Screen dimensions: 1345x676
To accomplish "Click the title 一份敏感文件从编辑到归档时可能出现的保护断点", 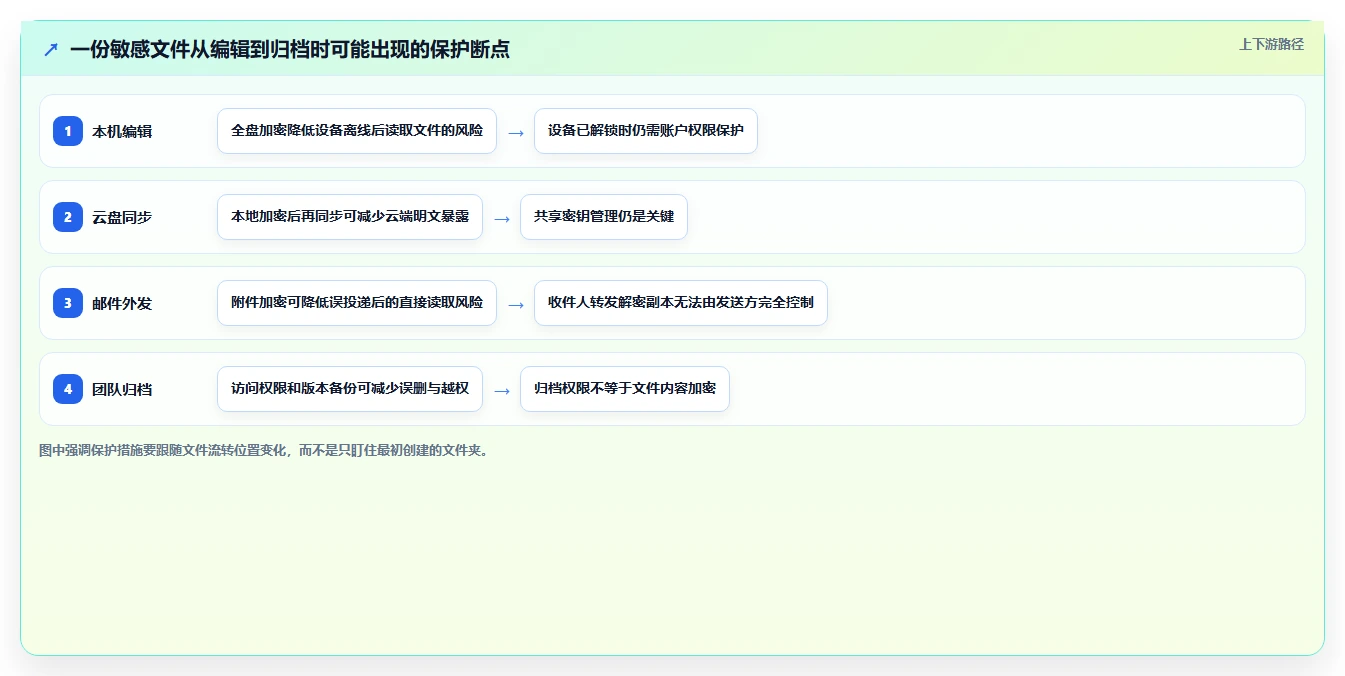I will coord(290,49).
